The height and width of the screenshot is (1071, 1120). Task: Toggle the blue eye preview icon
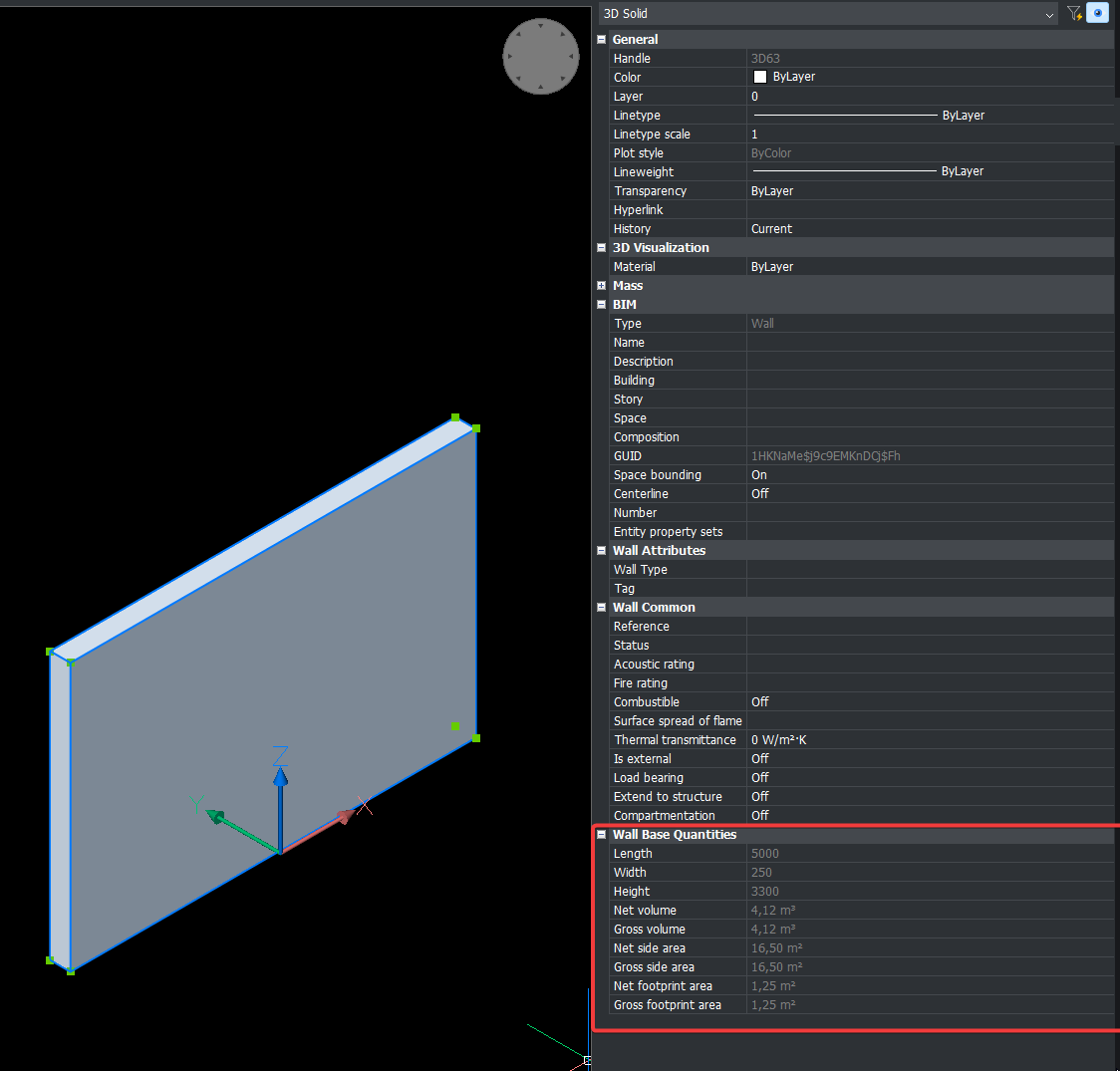point(1097,13)
